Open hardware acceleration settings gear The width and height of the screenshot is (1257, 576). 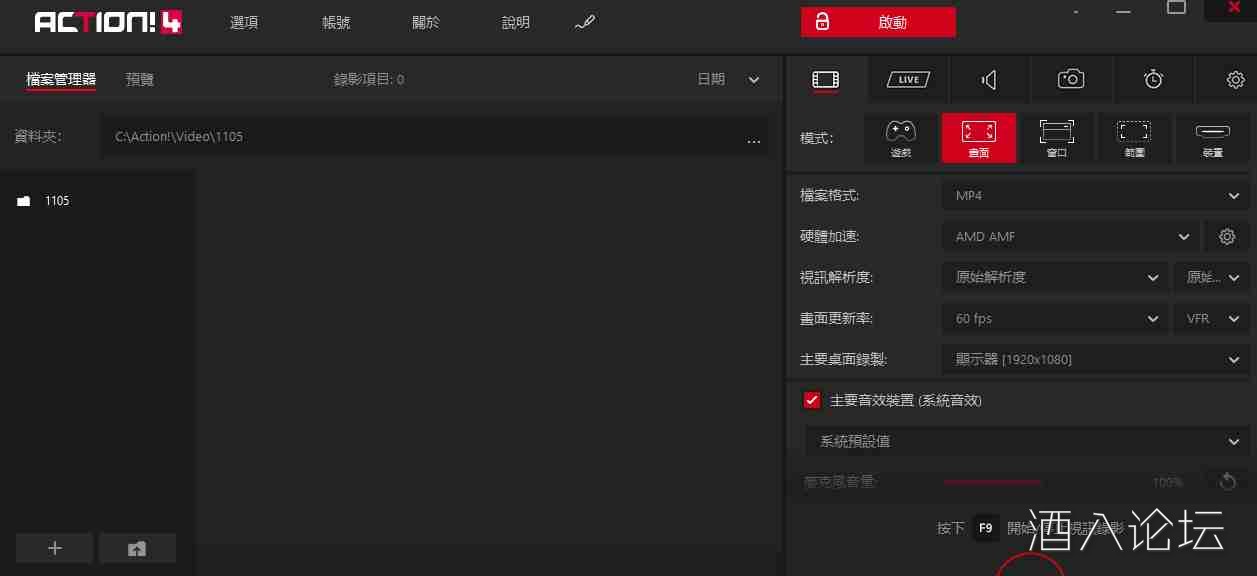pos(1227,237)
